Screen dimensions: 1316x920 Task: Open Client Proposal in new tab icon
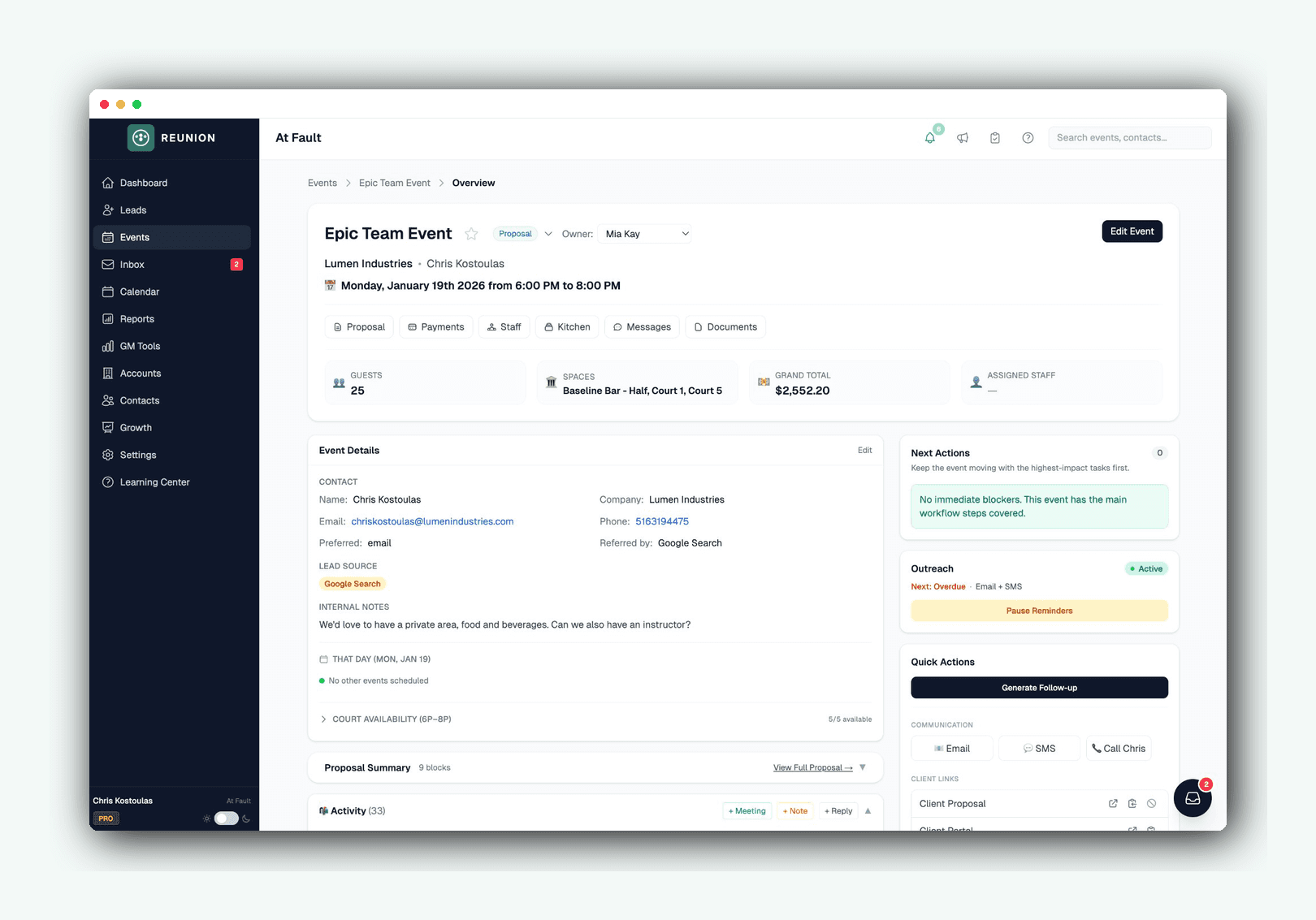tap(1113, 804)
